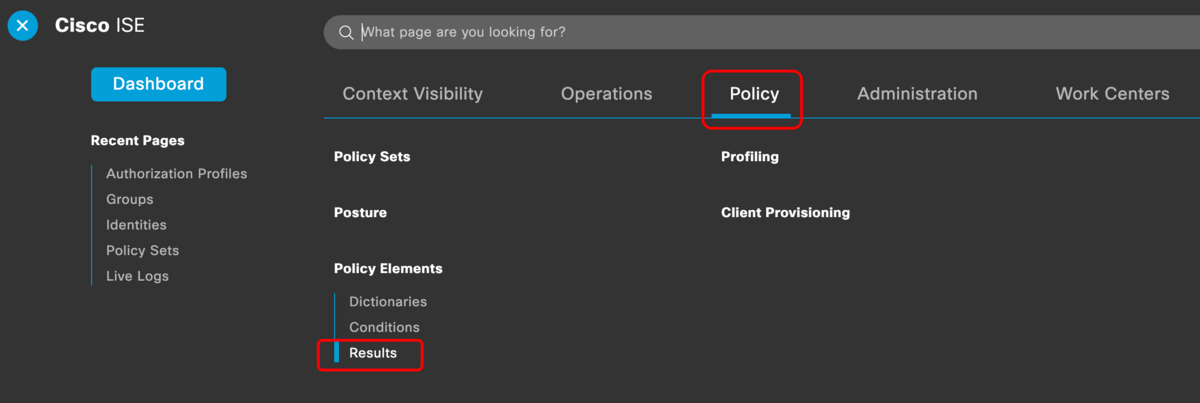The image size is (1200, 403).
Task: Select the Policy tab
Action: pyautogui.click(x=754, y=94)
